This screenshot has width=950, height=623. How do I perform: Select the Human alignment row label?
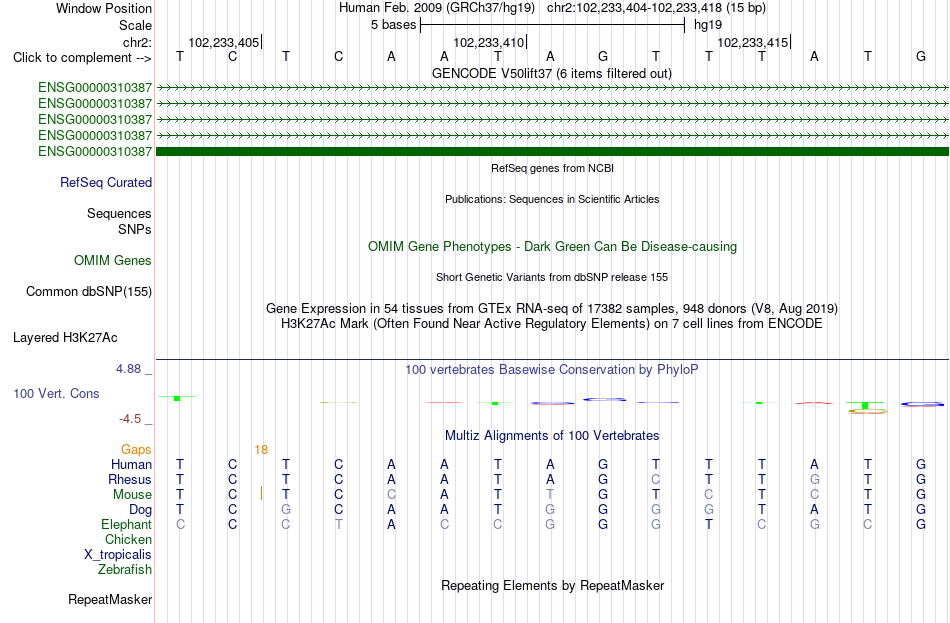(x=131, y=465)
